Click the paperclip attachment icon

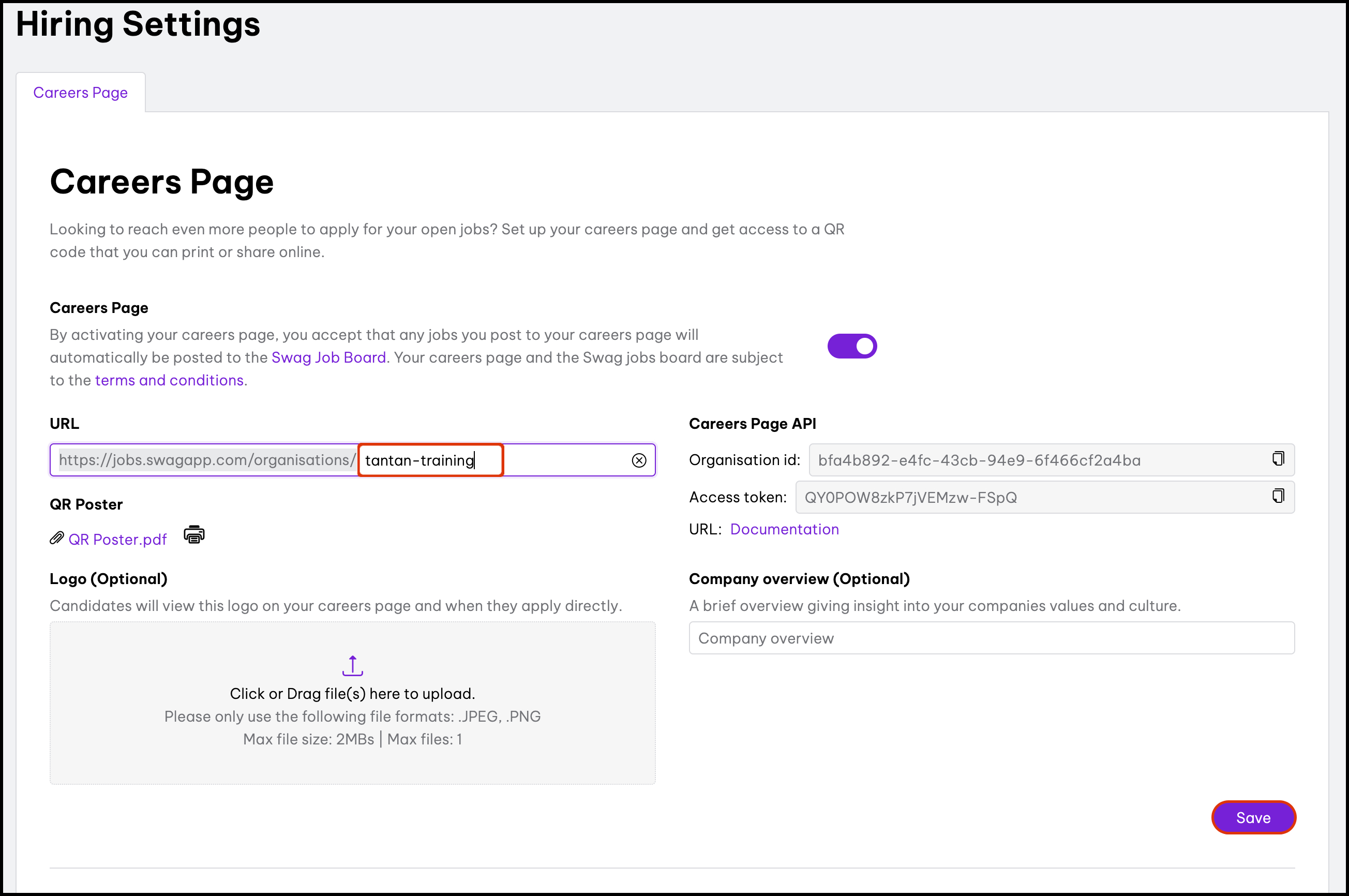click(x=56, y=539)
